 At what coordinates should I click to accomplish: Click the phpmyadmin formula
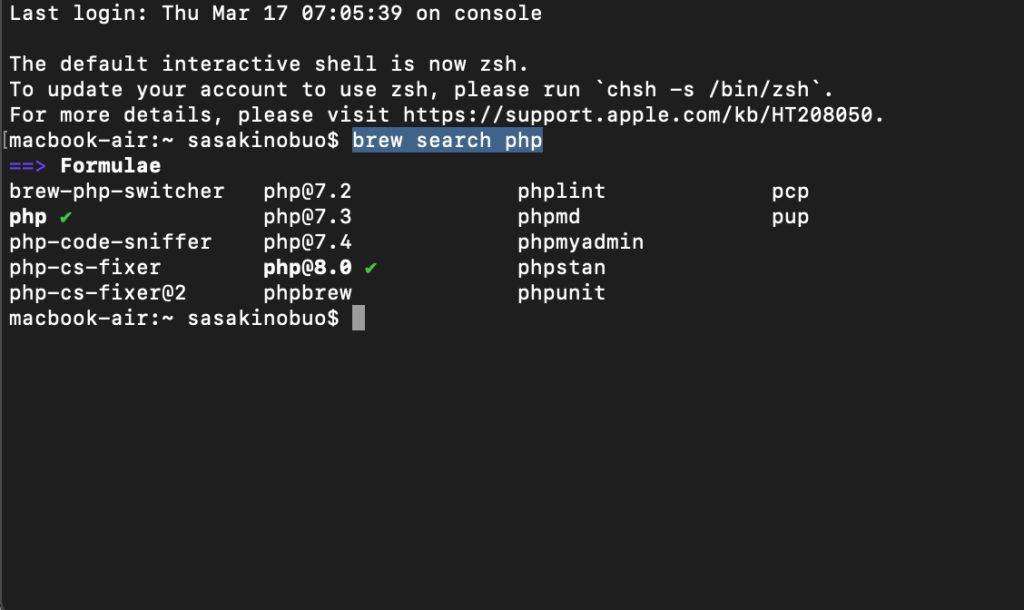[x=580, y=242]
